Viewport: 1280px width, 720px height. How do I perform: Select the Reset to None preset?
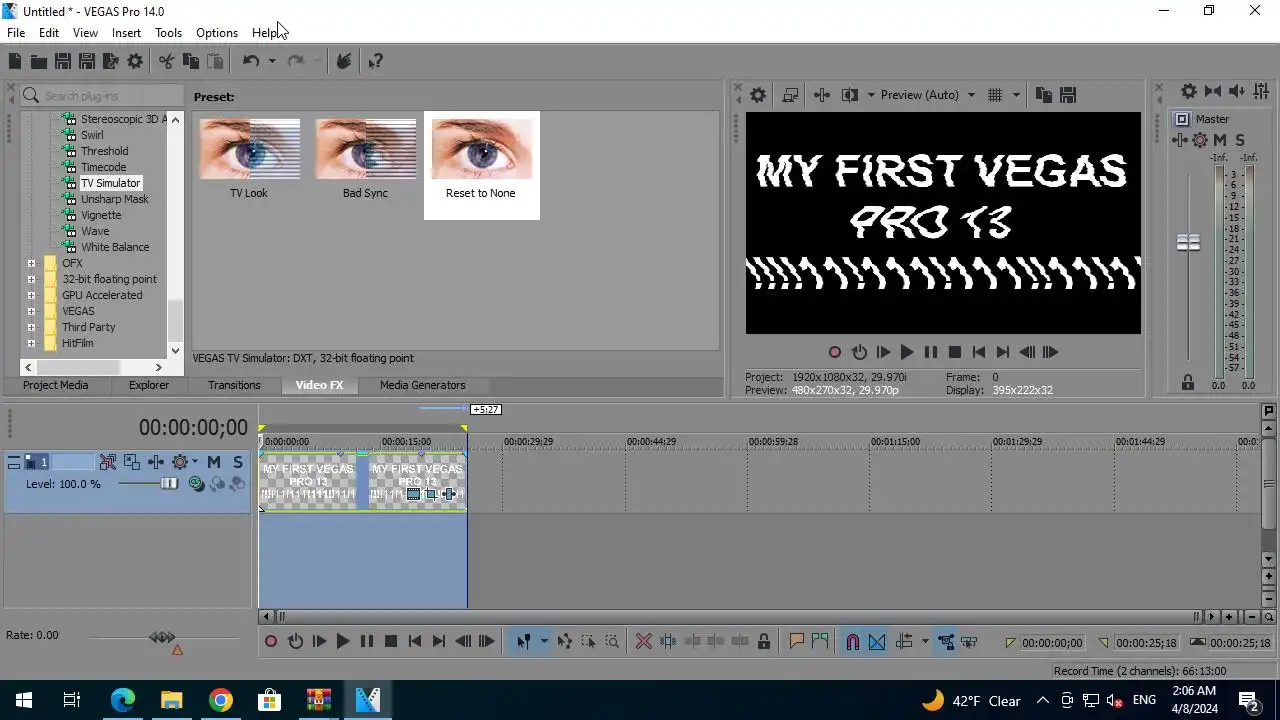coord(481,165)
